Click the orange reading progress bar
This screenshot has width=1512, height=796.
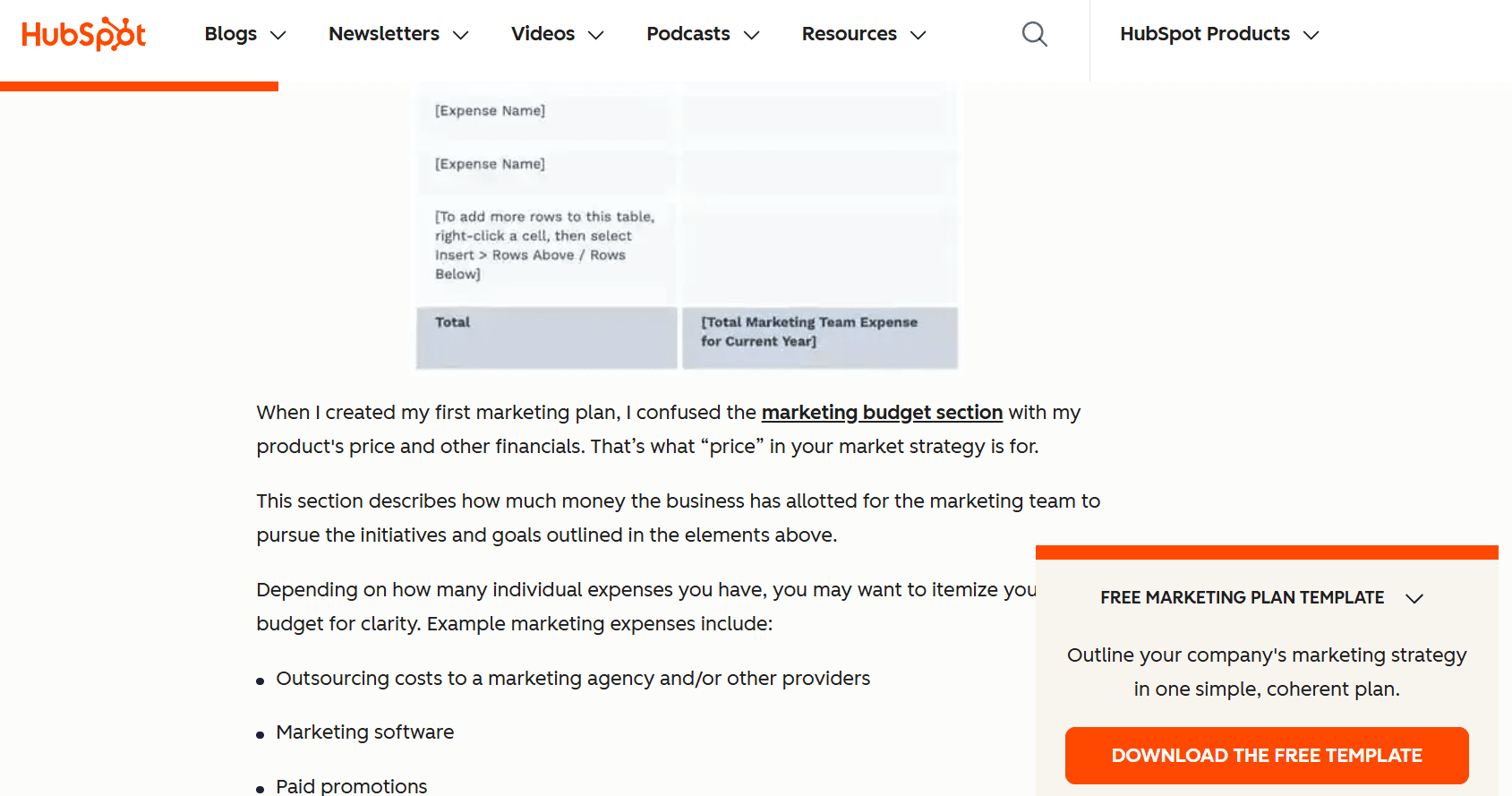click(x=139, y=87)
